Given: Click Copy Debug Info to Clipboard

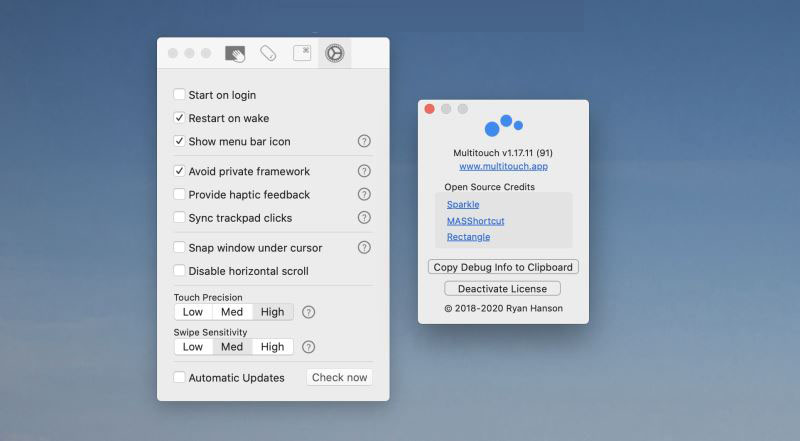Looking at the screenshot, I should (x=503, y=267).
